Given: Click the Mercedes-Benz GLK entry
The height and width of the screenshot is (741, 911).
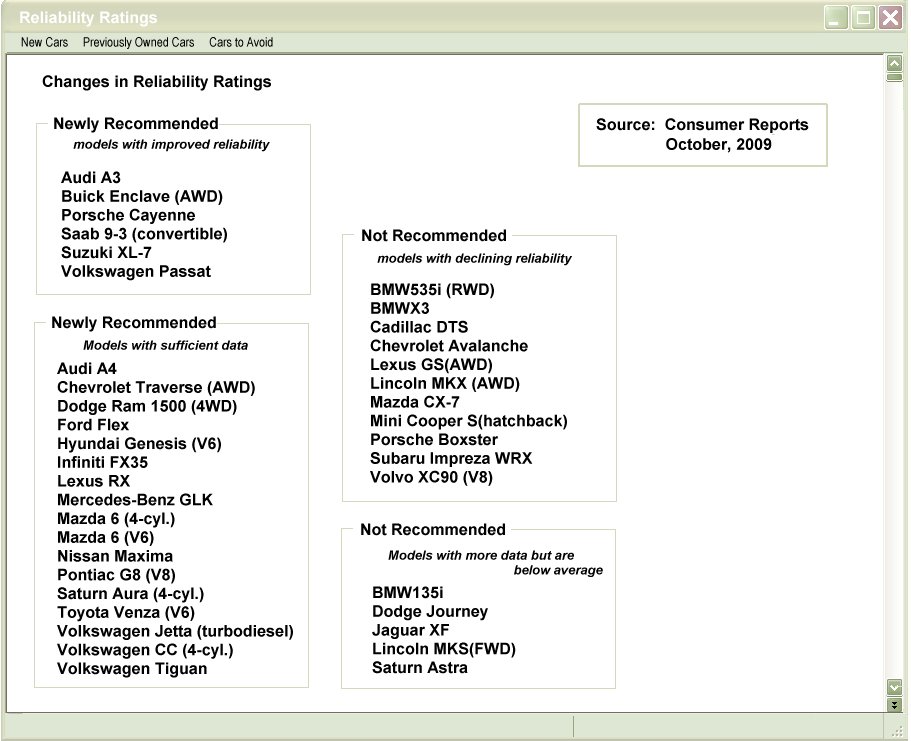Looking at the screenshot, I should 135,500.
